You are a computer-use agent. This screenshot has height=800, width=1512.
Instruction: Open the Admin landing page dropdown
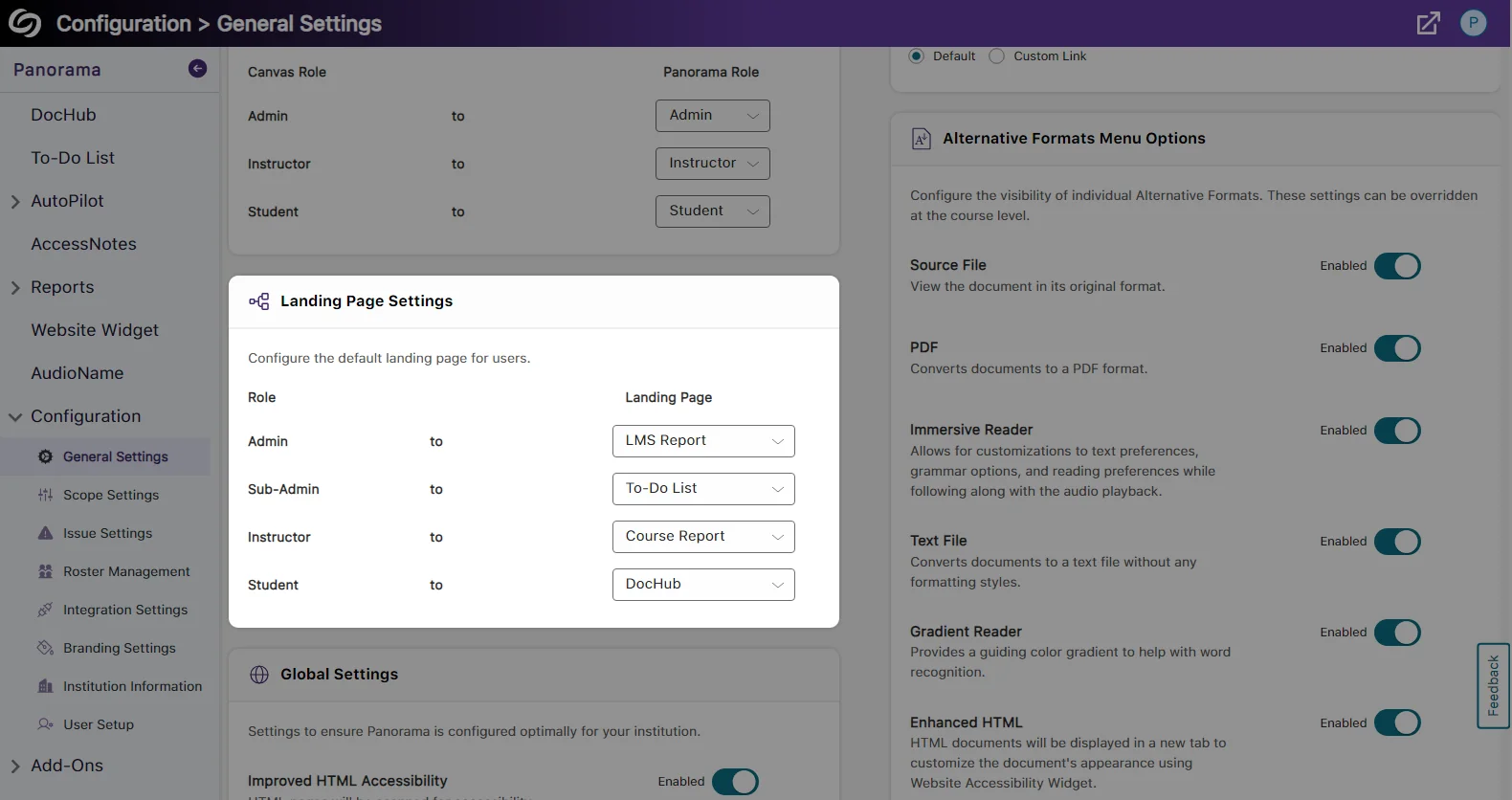[703, 441]
